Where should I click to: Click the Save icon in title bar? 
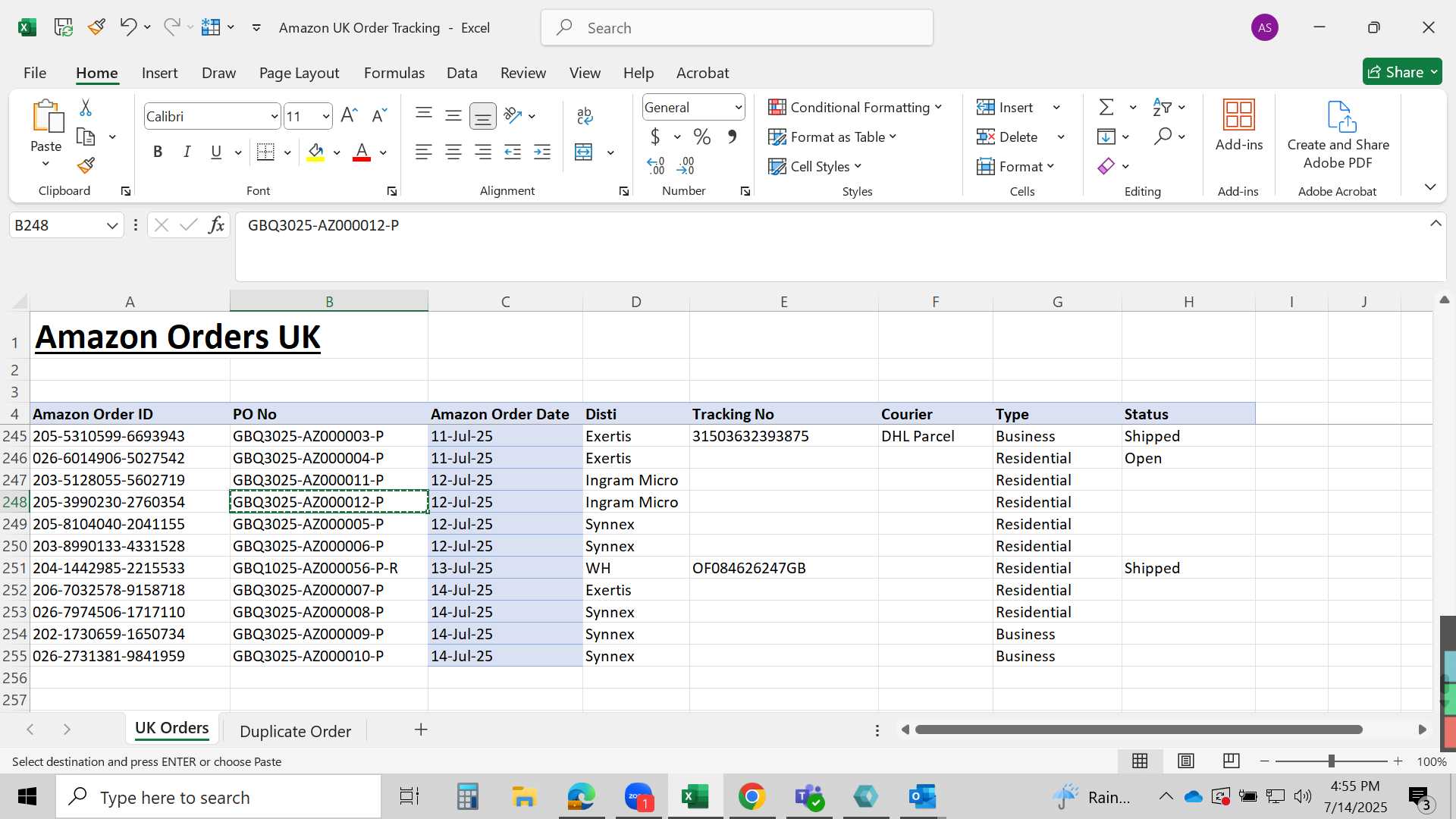tap(64, 27)
